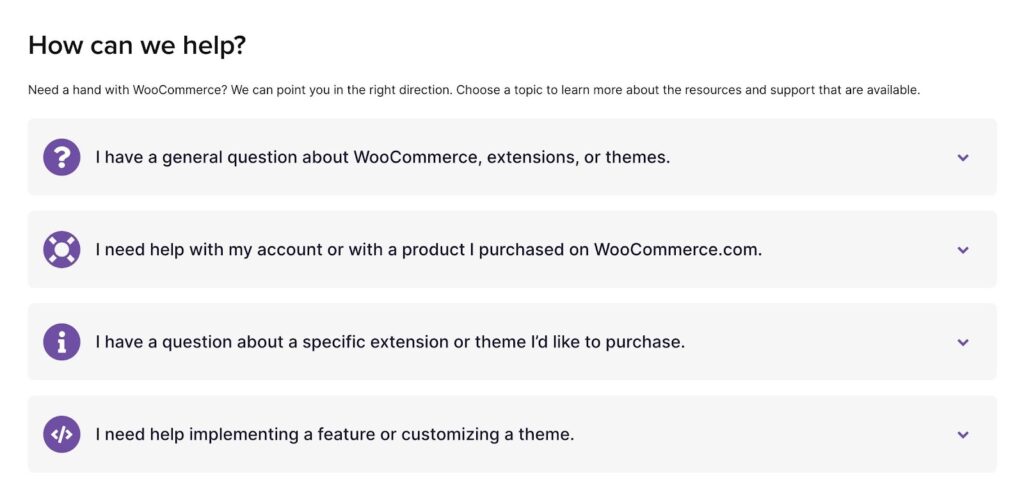Expand the account help chevron arrow
Image resolution: width=1024 pixels, height=485 pixels.
[963, 250]
